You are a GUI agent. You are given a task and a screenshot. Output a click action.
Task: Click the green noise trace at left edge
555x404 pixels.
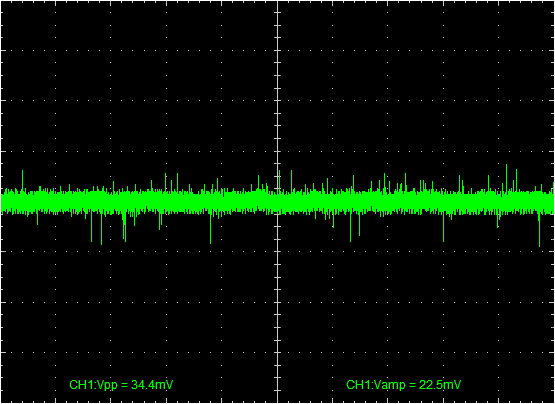coord(4,202)
